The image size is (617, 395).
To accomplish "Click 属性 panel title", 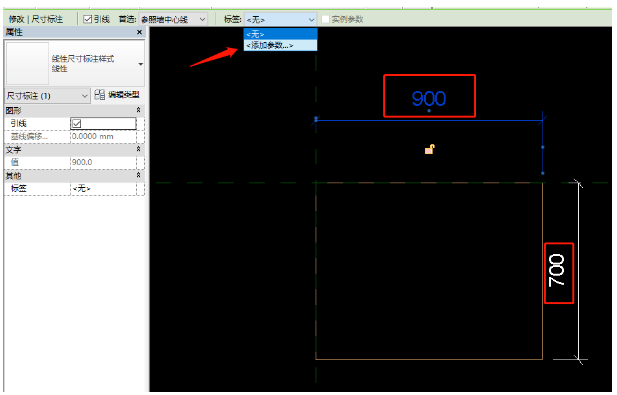I will tap(14, 32).
